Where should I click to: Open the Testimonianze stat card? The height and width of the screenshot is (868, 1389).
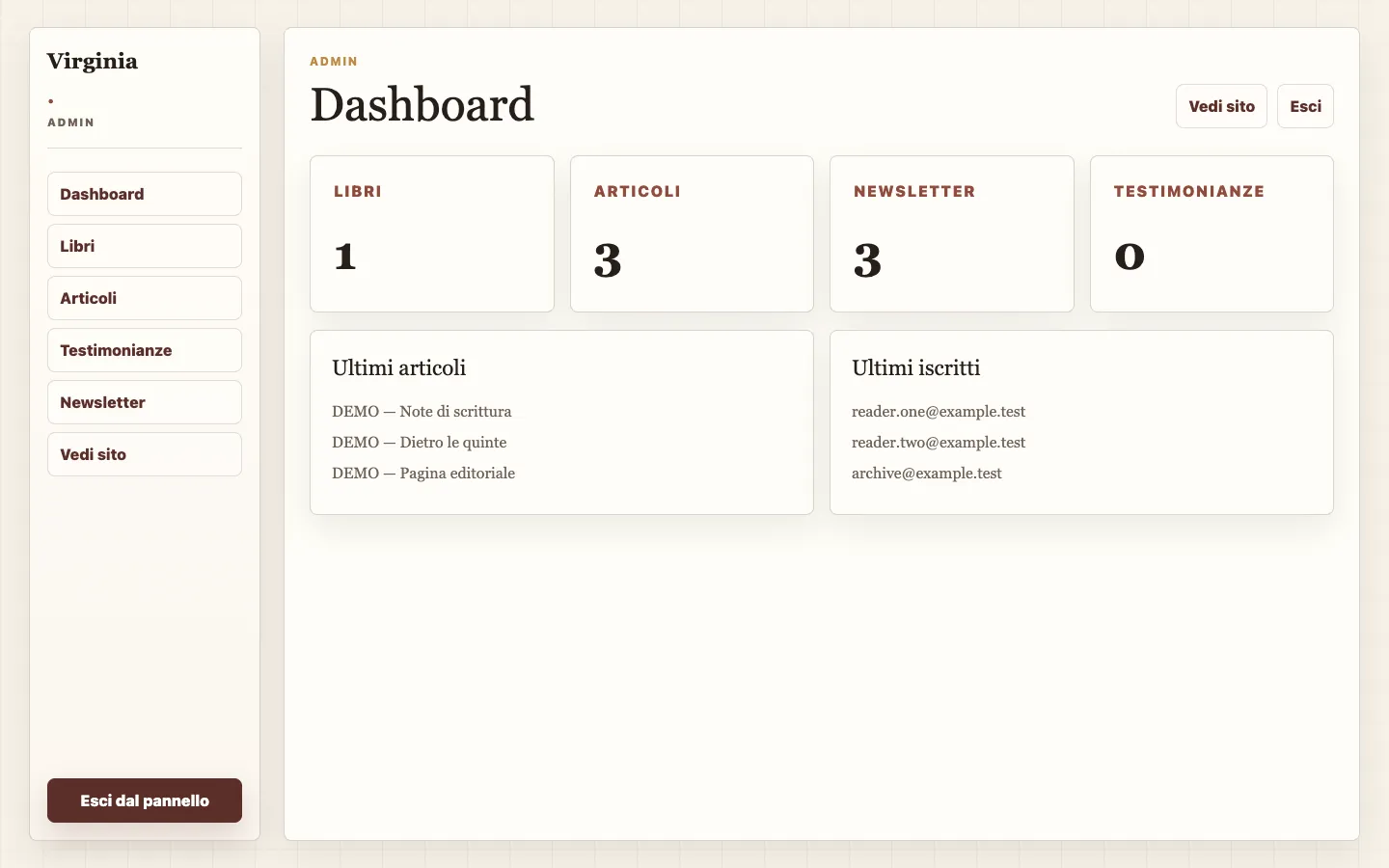(1212, 233)
